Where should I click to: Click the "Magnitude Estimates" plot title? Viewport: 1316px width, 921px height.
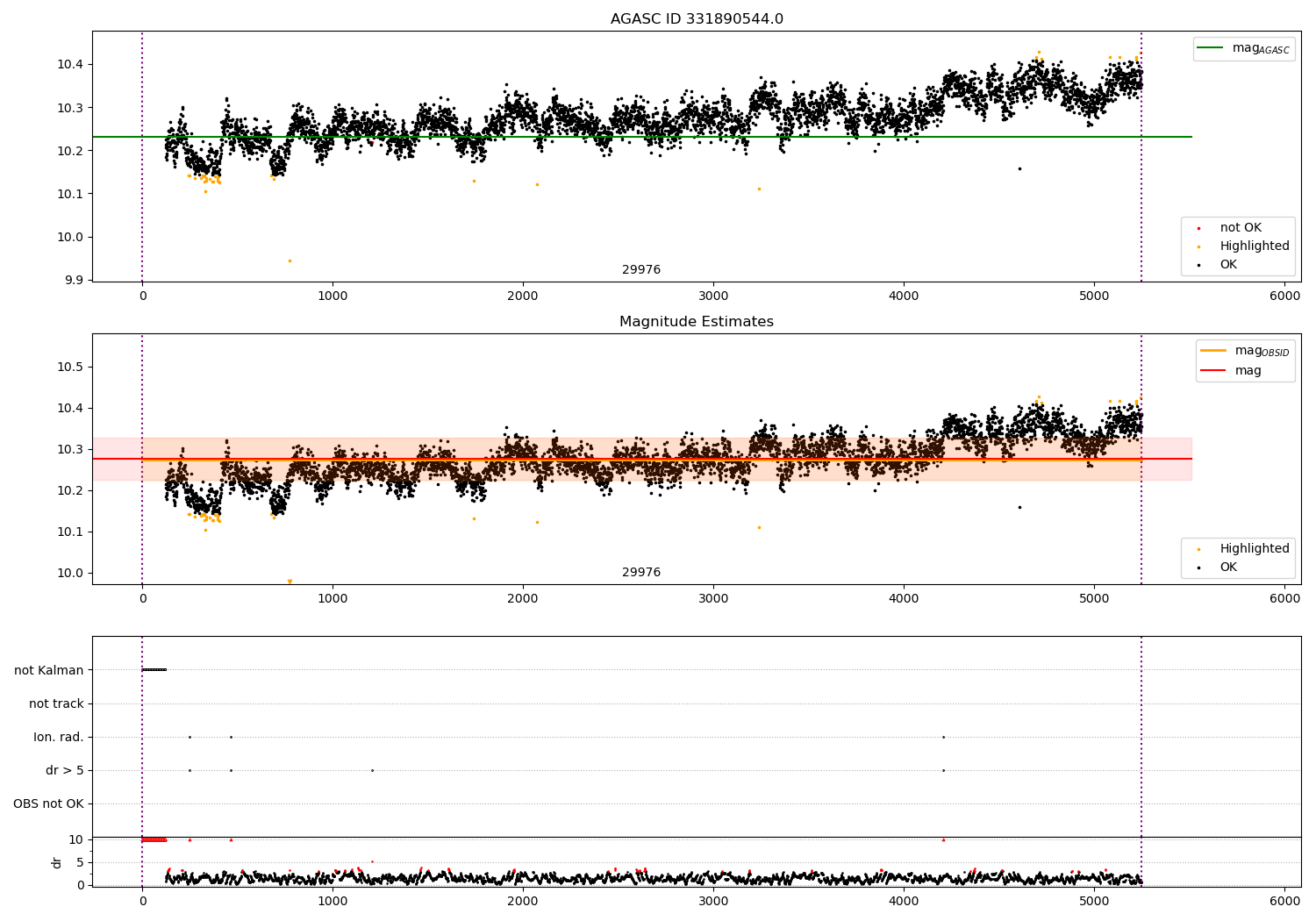[x=697, y=322]
